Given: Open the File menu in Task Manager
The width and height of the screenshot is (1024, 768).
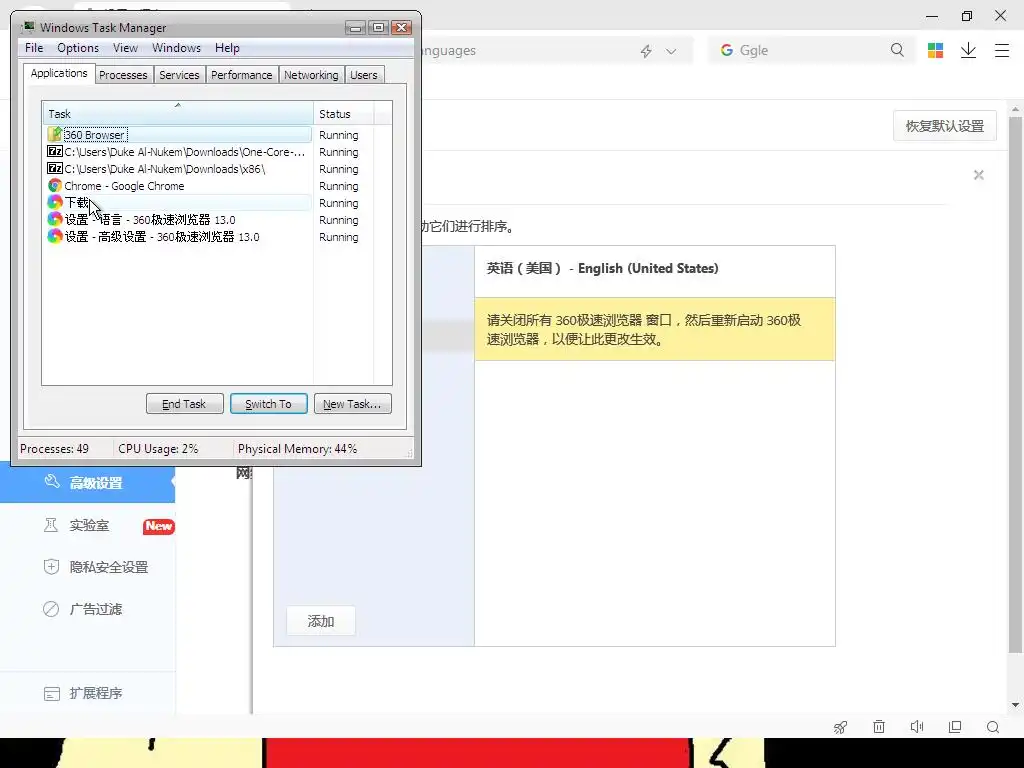Looking at the screenshot, I should pyautogui.click(x=34, y=48).
